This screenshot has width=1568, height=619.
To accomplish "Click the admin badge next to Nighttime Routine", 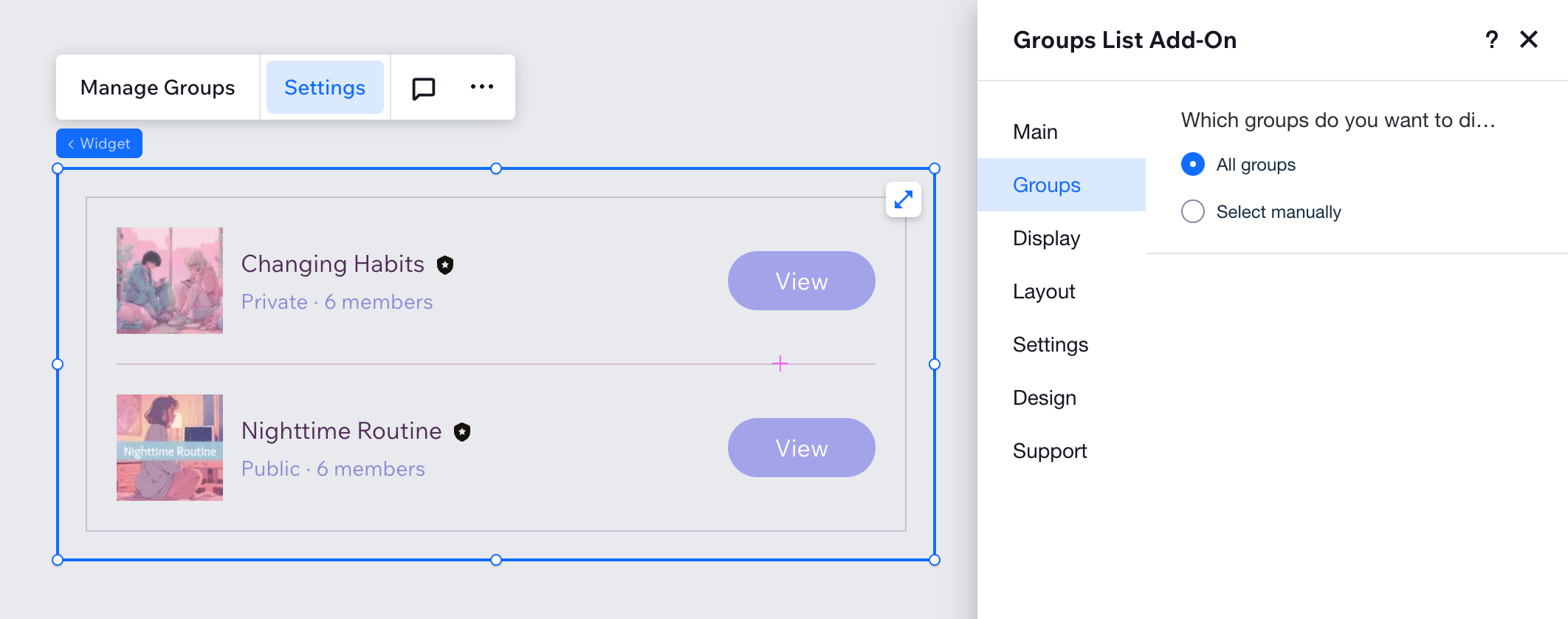I will [462, 432].
